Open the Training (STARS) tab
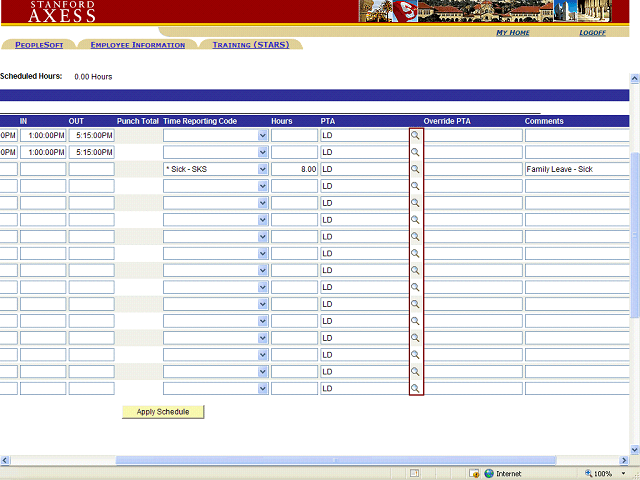640x480 pixels. pos(251,45)
